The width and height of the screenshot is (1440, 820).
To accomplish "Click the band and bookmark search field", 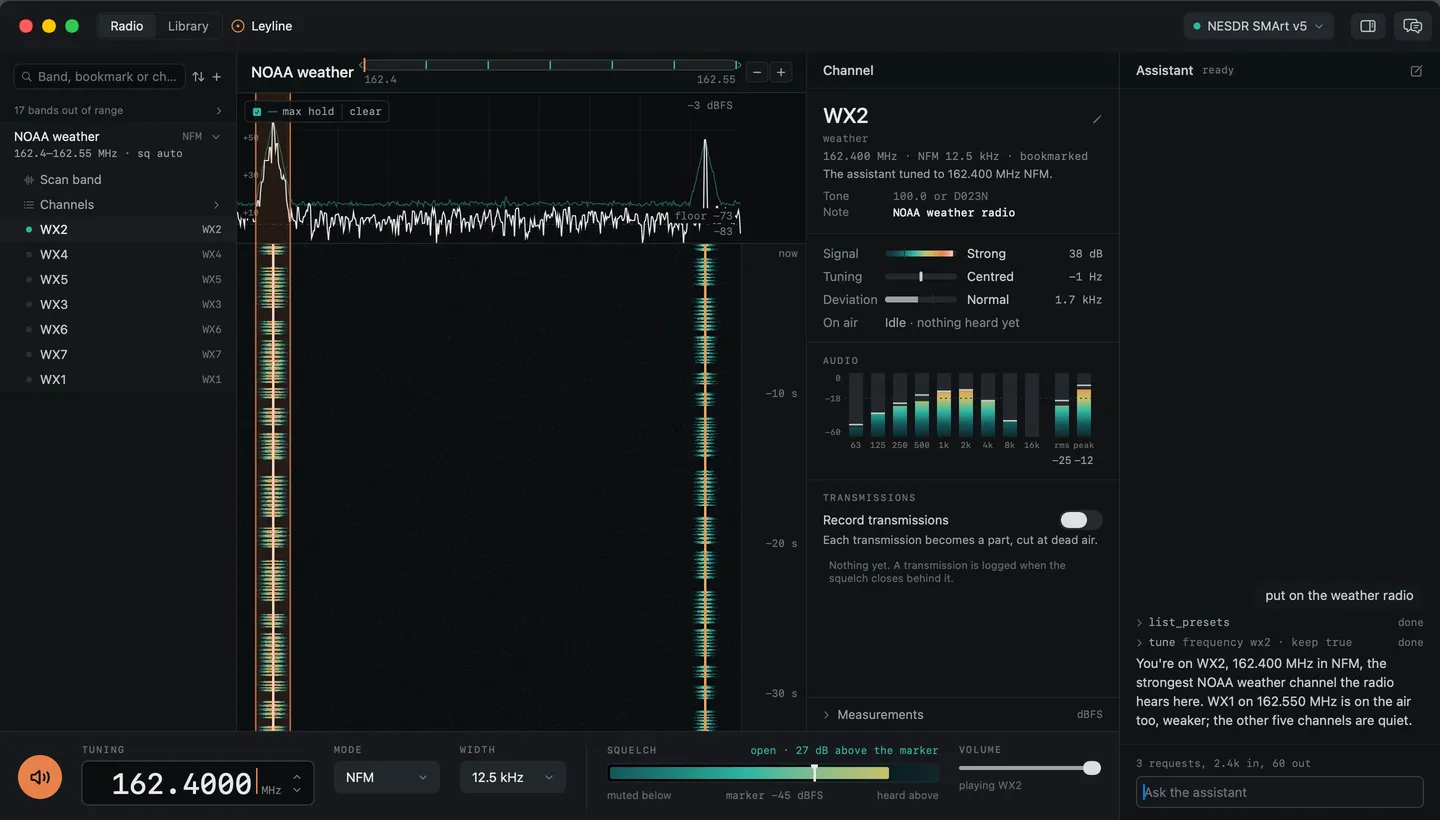I will [100, 77].
